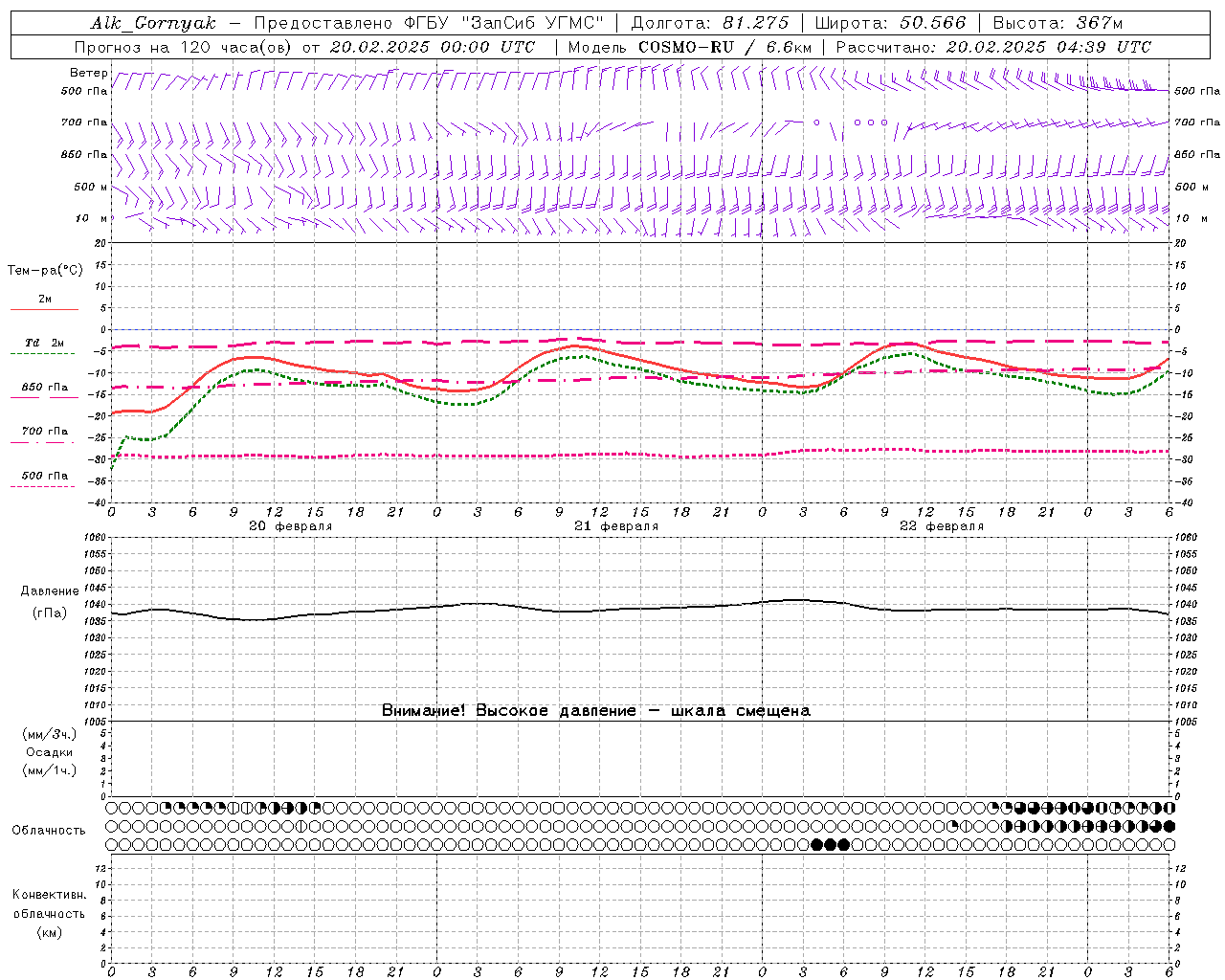Click the '(гПа)' unit under Давление
Image resolution: width=1225 pixels, height=980 pixels.
point(50,613)
